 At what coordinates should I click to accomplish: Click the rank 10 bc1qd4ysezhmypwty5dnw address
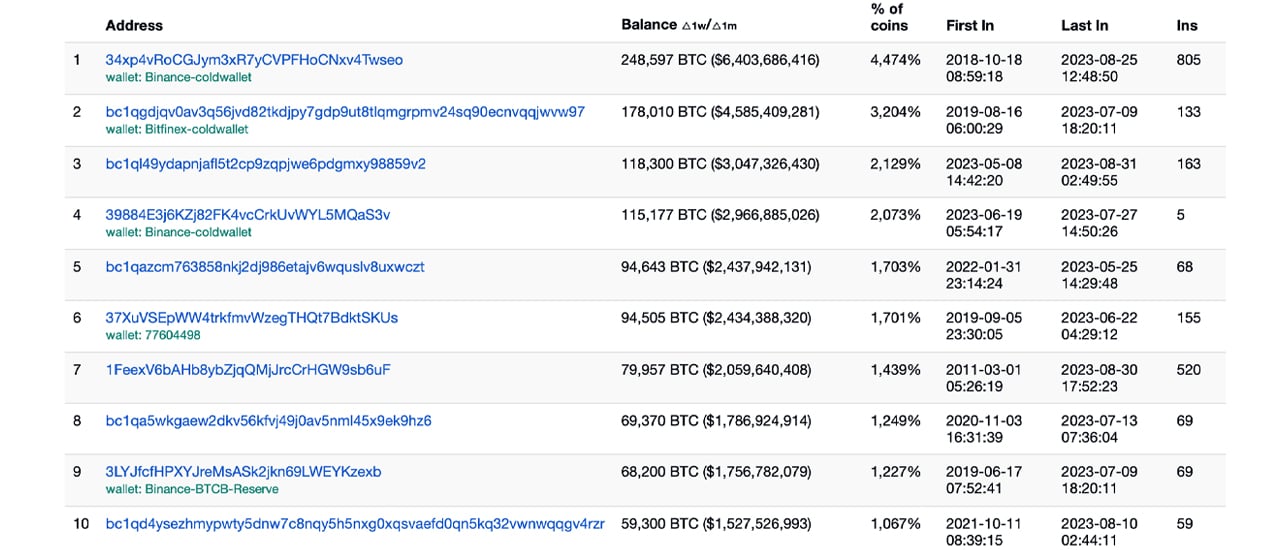[x=355, y=524]
